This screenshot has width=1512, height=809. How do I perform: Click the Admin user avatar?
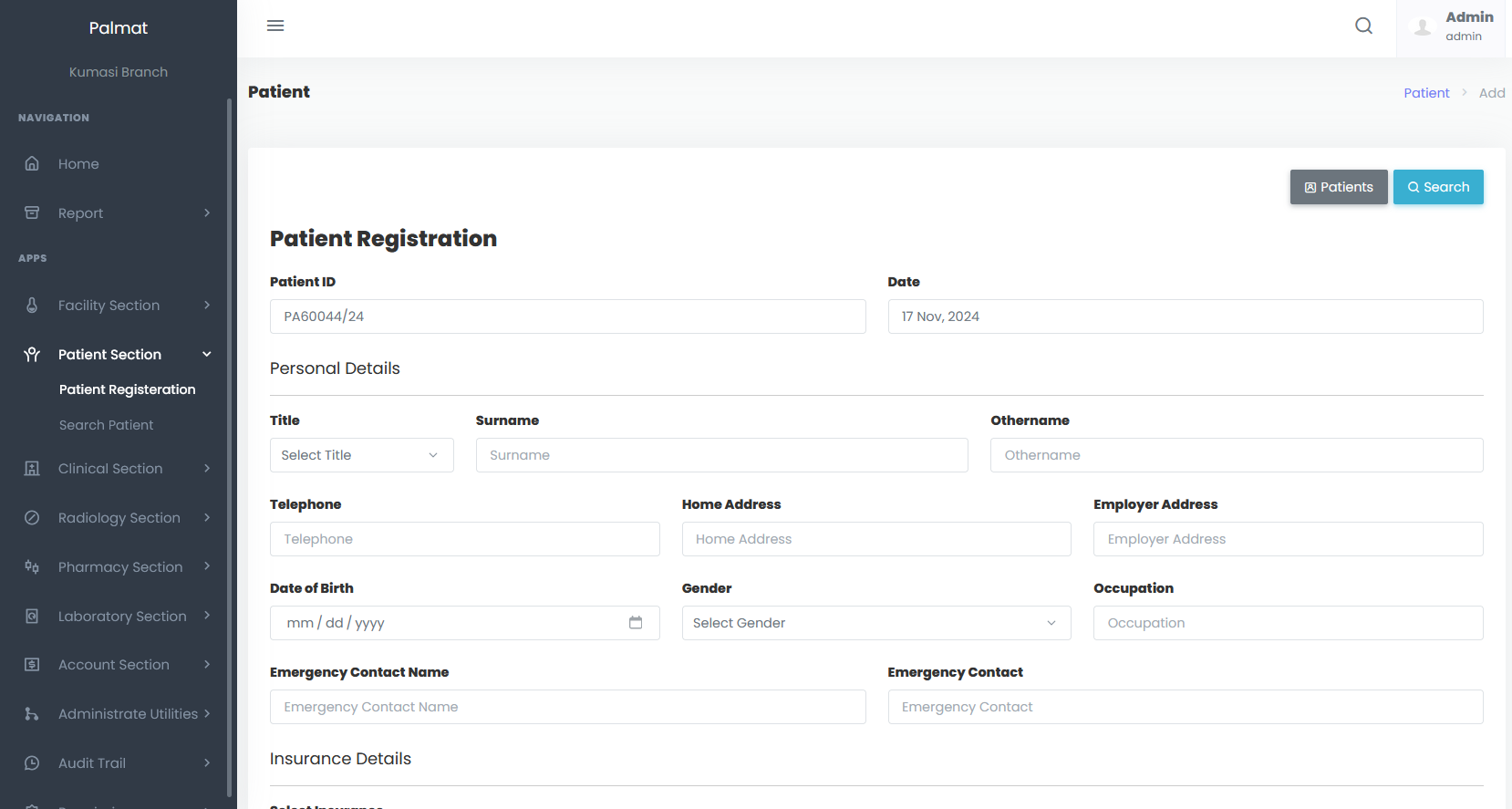(x=1422, y=27)
